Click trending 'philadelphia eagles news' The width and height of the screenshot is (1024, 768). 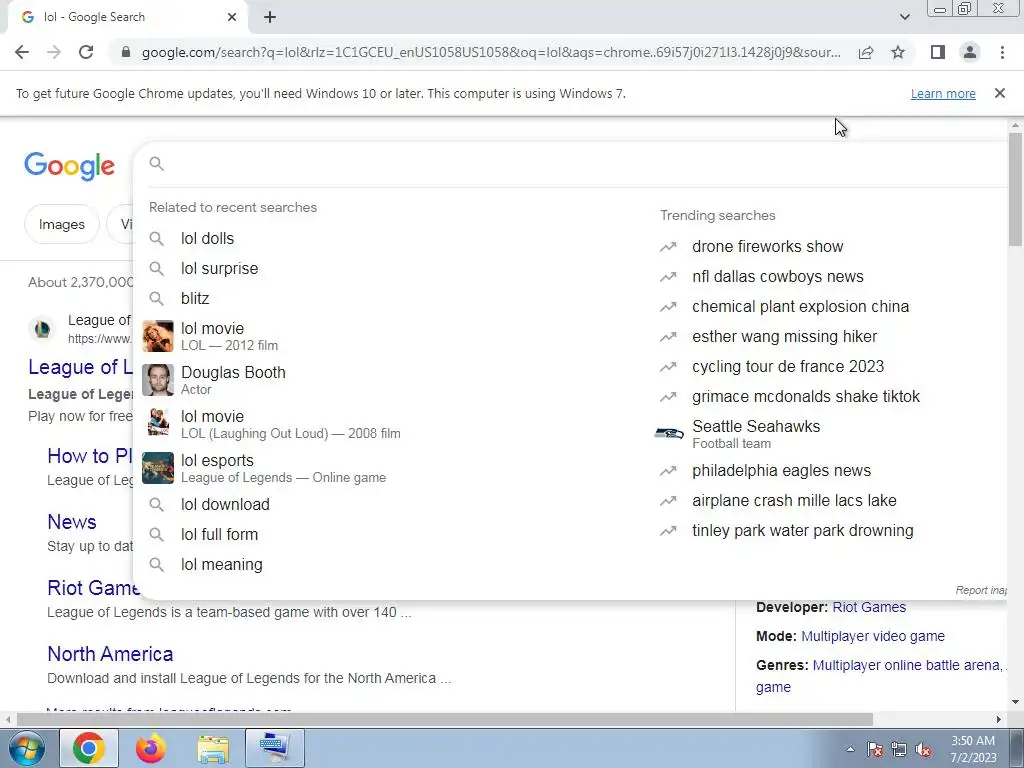782,470
